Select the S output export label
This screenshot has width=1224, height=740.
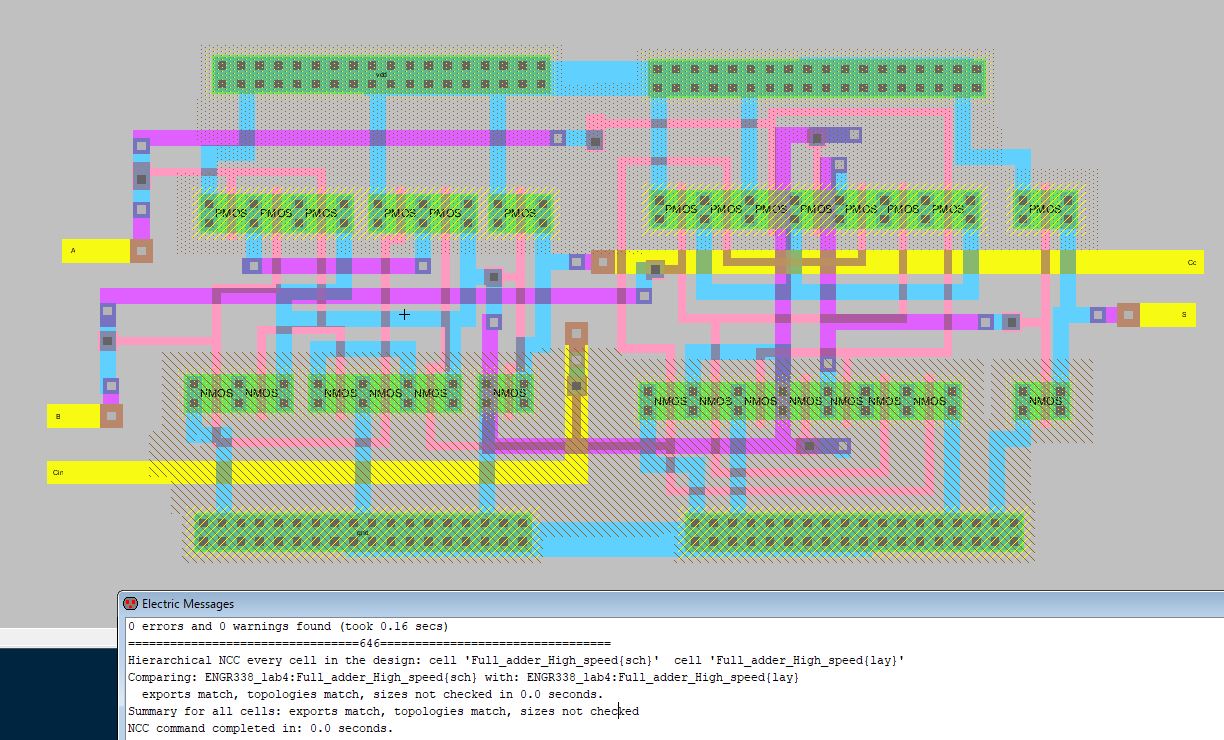coord(1183,315)
